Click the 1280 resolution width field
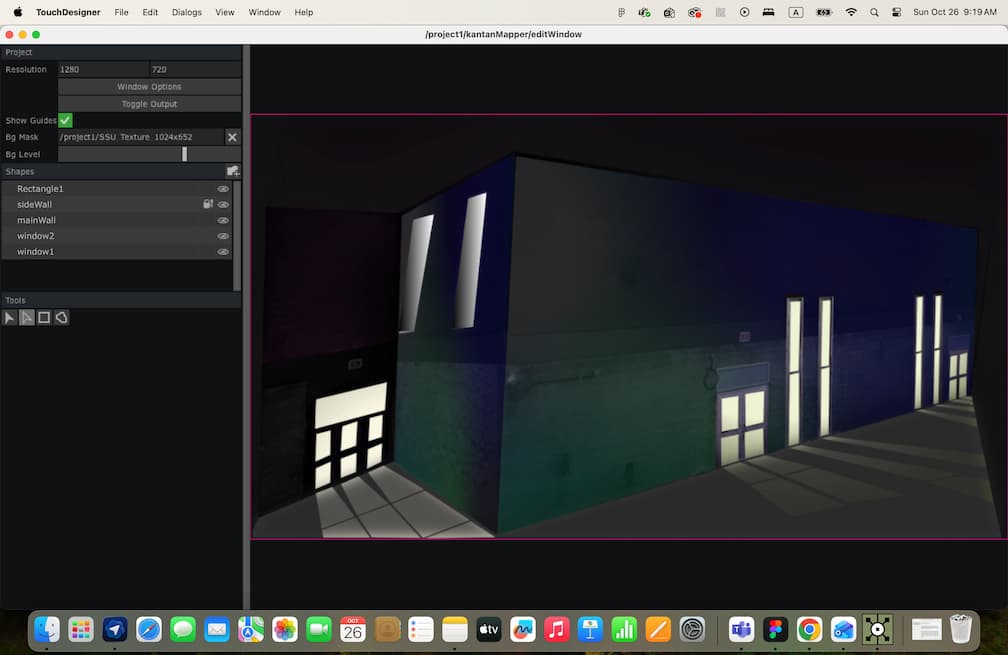Viewport: 1008px width, 655px height. coord(100,68)
